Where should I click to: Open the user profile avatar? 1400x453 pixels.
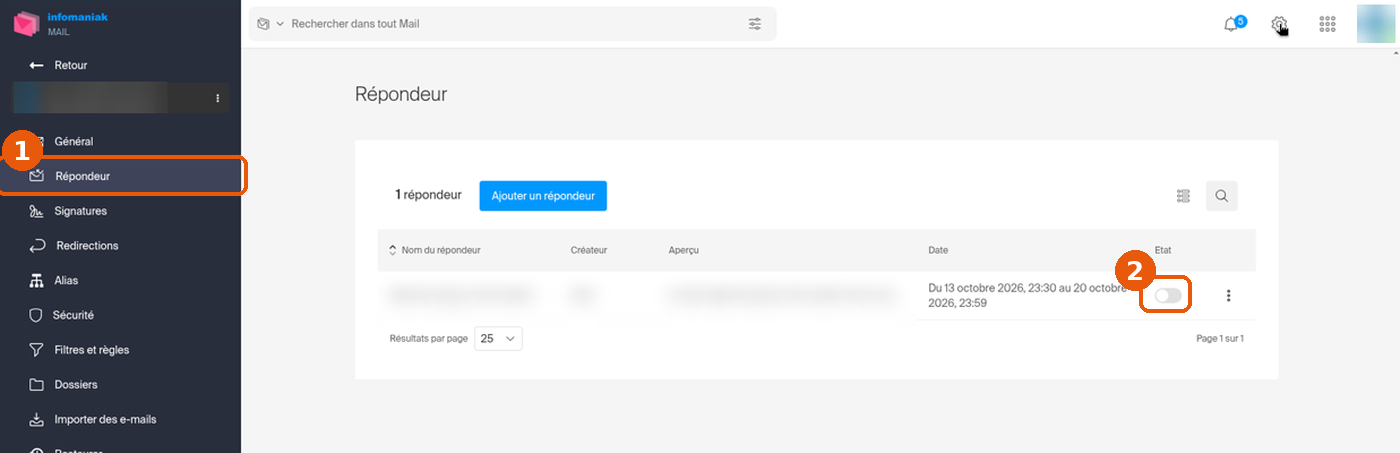[x=1376, y=24]
